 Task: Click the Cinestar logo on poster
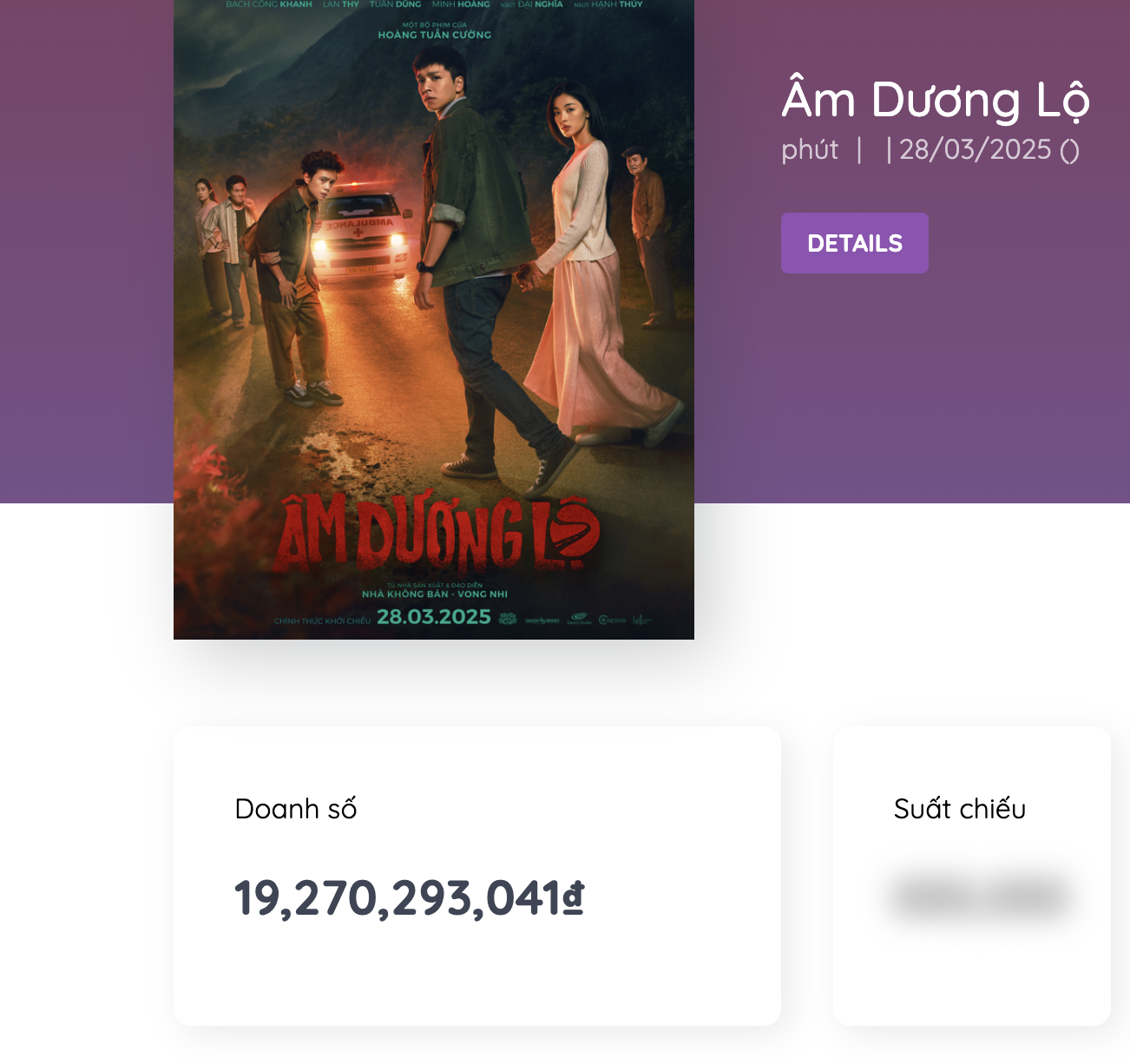[612, 620]
